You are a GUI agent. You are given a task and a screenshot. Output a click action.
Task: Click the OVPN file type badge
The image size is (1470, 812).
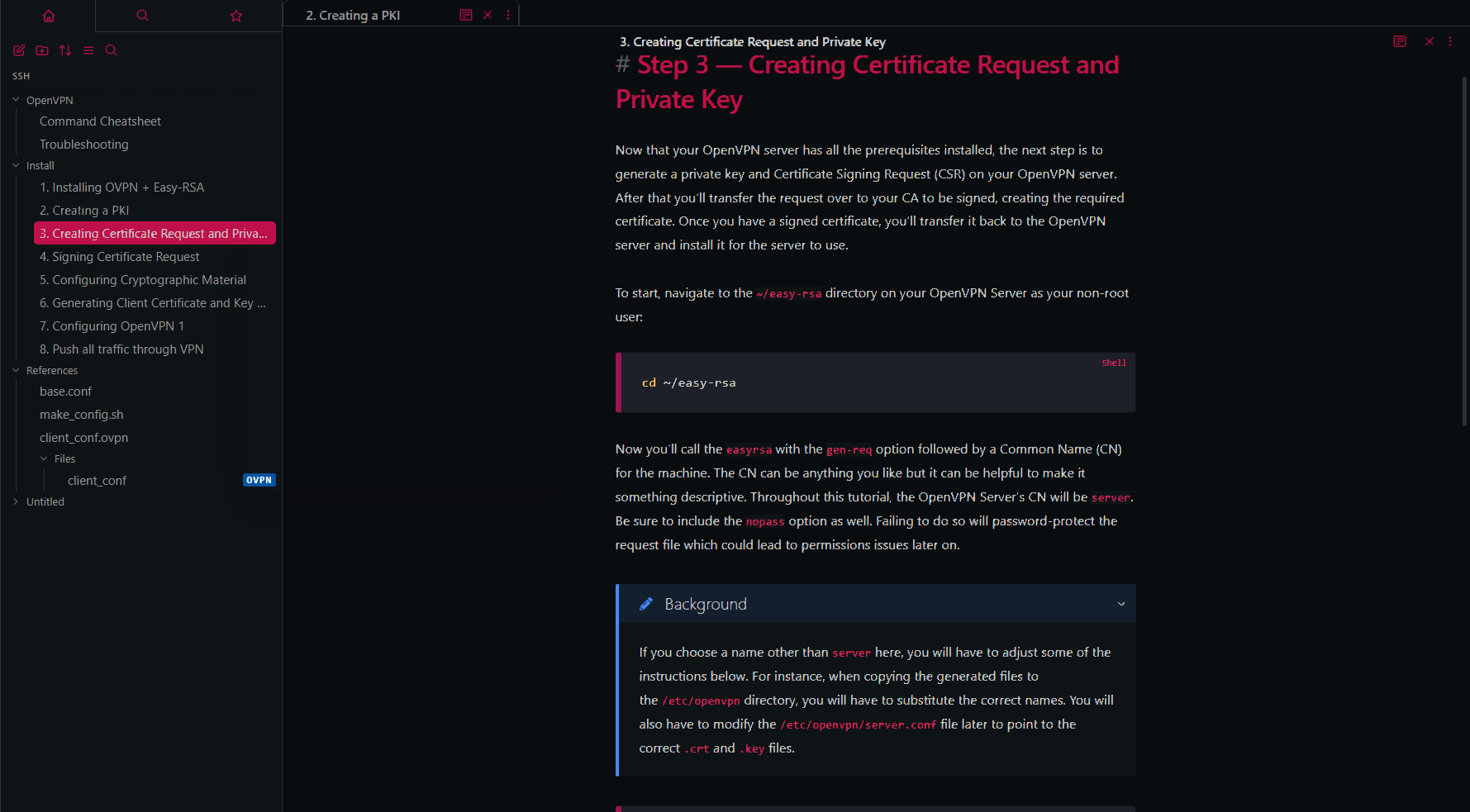click(x=259, y=480)
